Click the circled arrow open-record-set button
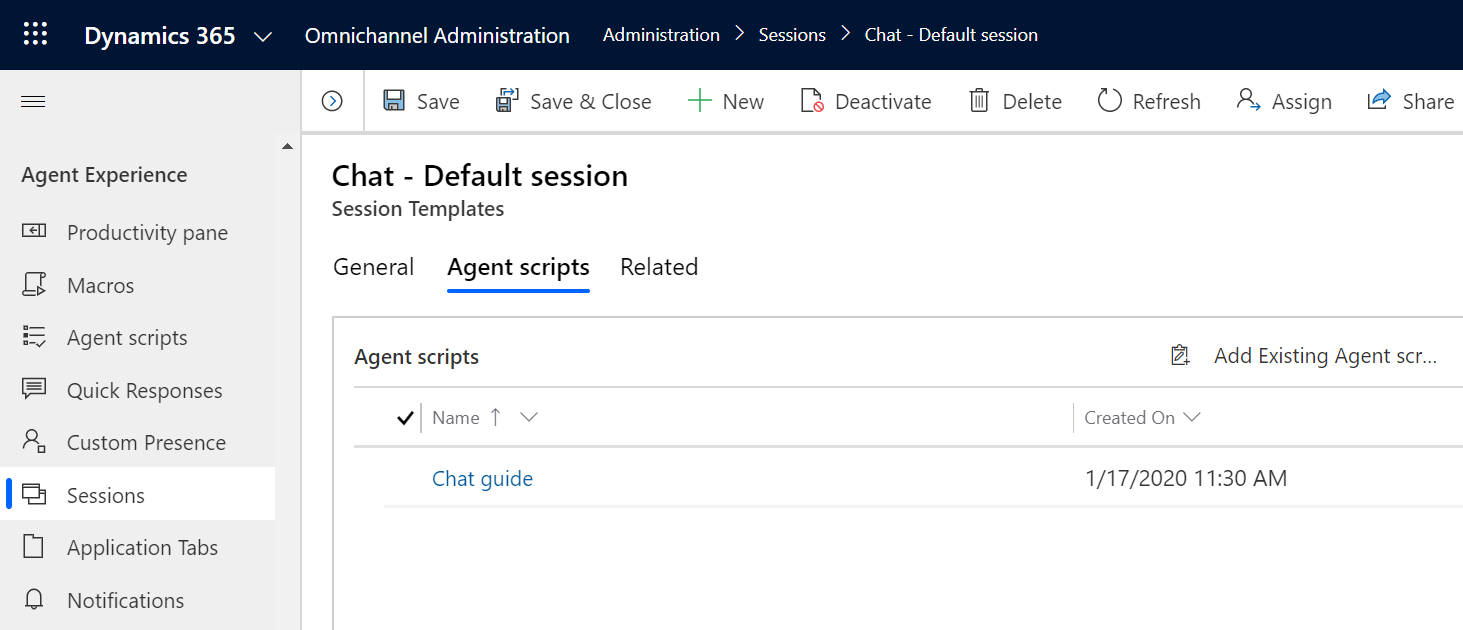The height and width of the screenshot is (630, 1463). [332, 101]
